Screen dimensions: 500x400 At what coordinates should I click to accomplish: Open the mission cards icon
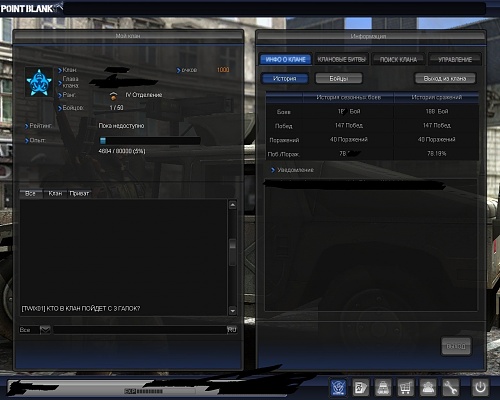361,387
